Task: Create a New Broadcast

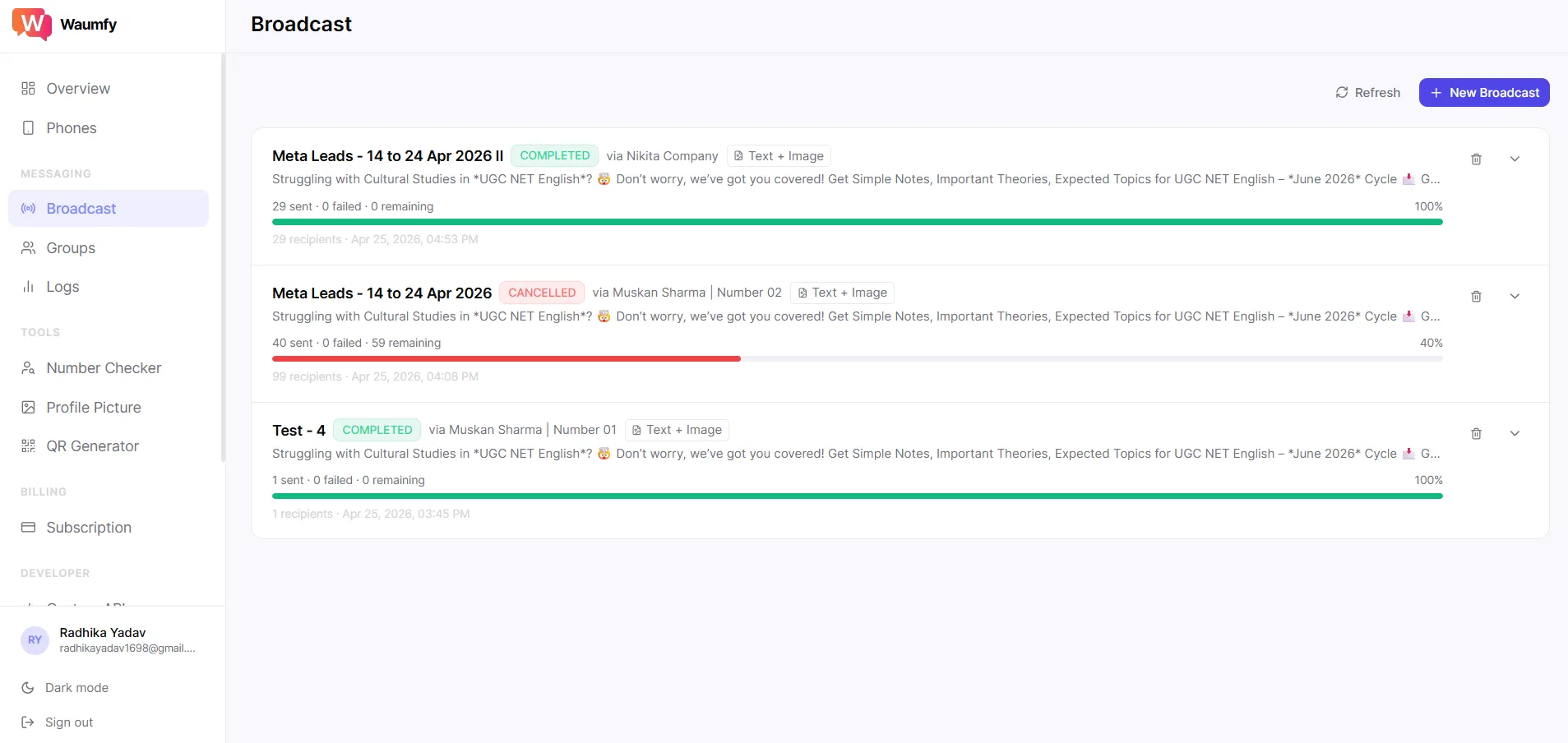Action: [x=1483, y=93]
